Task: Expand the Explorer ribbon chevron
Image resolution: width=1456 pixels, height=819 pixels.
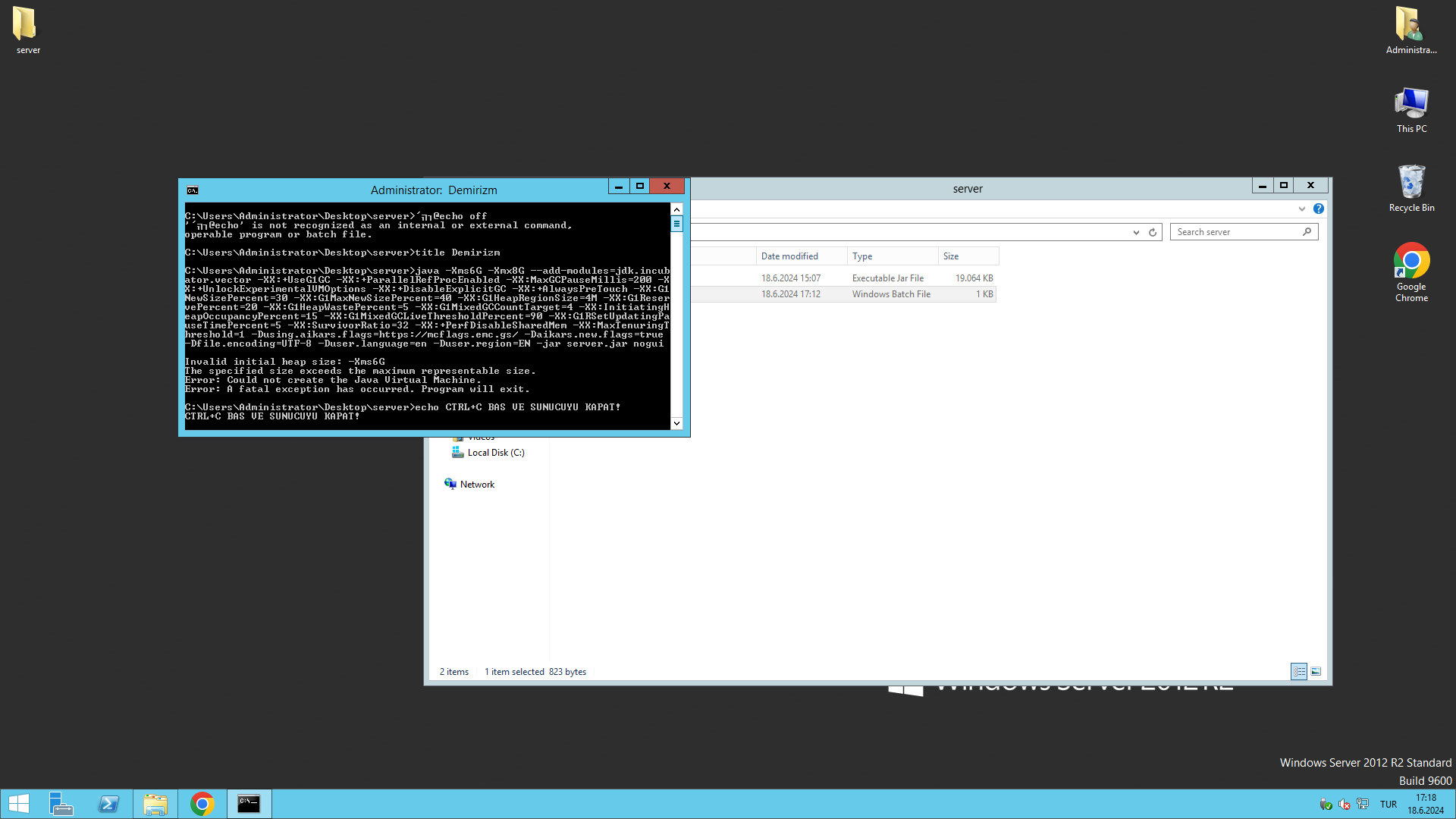Action: [1302, 209]
